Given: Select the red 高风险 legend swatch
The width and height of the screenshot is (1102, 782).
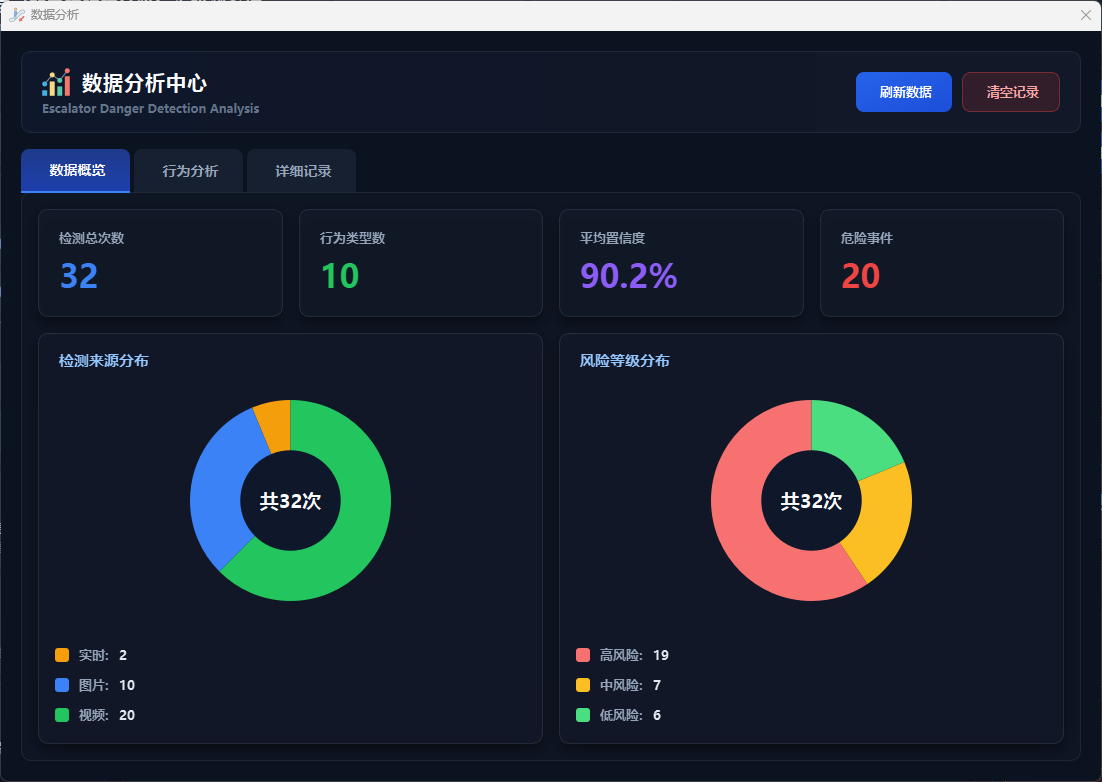Looking at the screenshot, I should pyautogui.click(x=583, y=655).
